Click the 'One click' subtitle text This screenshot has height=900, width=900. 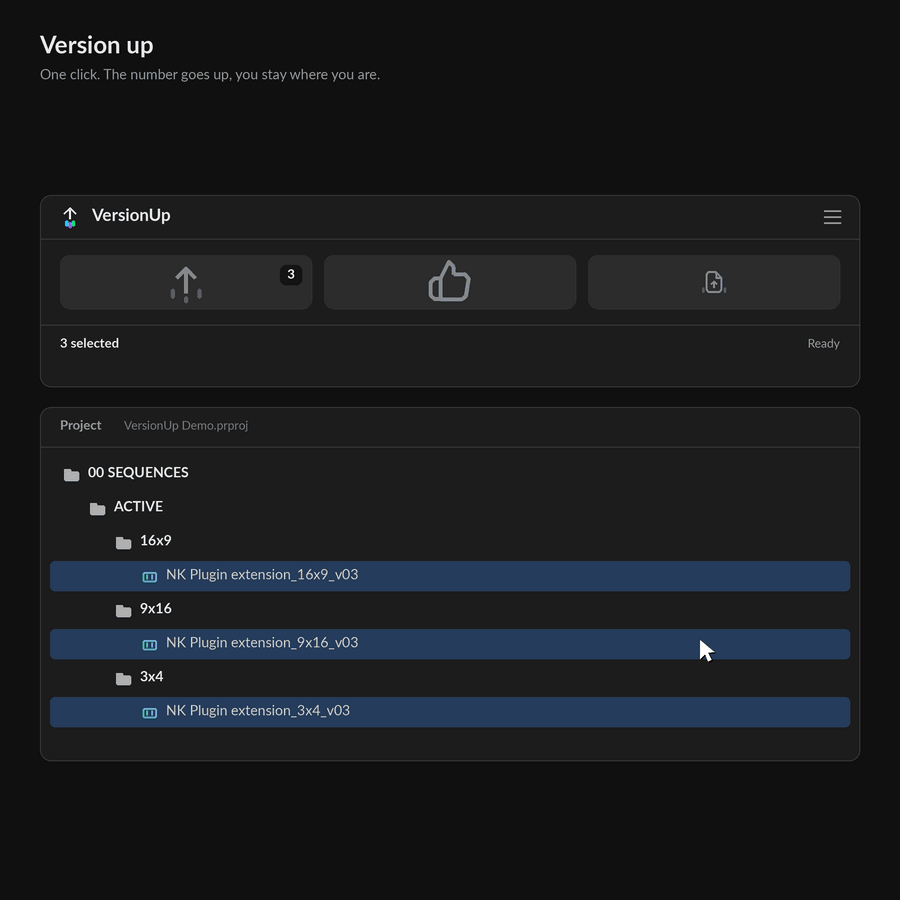tap(210, 75)
